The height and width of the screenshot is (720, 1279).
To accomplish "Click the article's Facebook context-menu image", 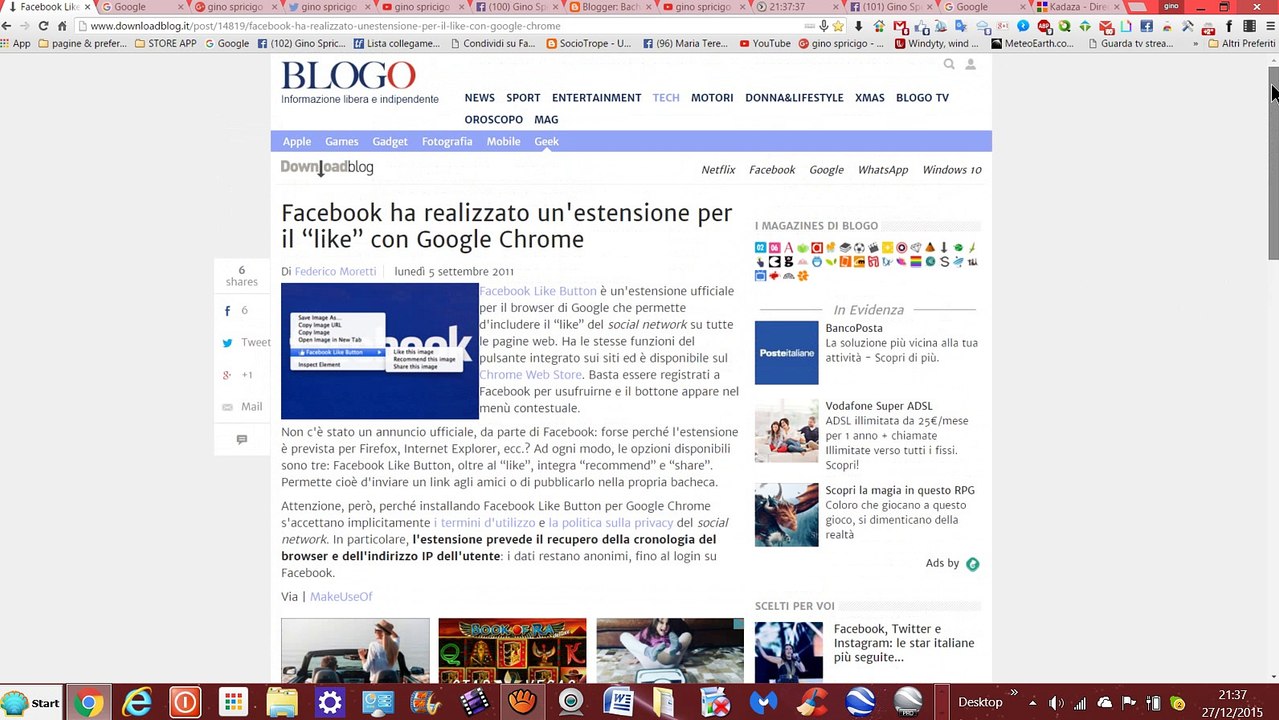I will tap(380, 351).
